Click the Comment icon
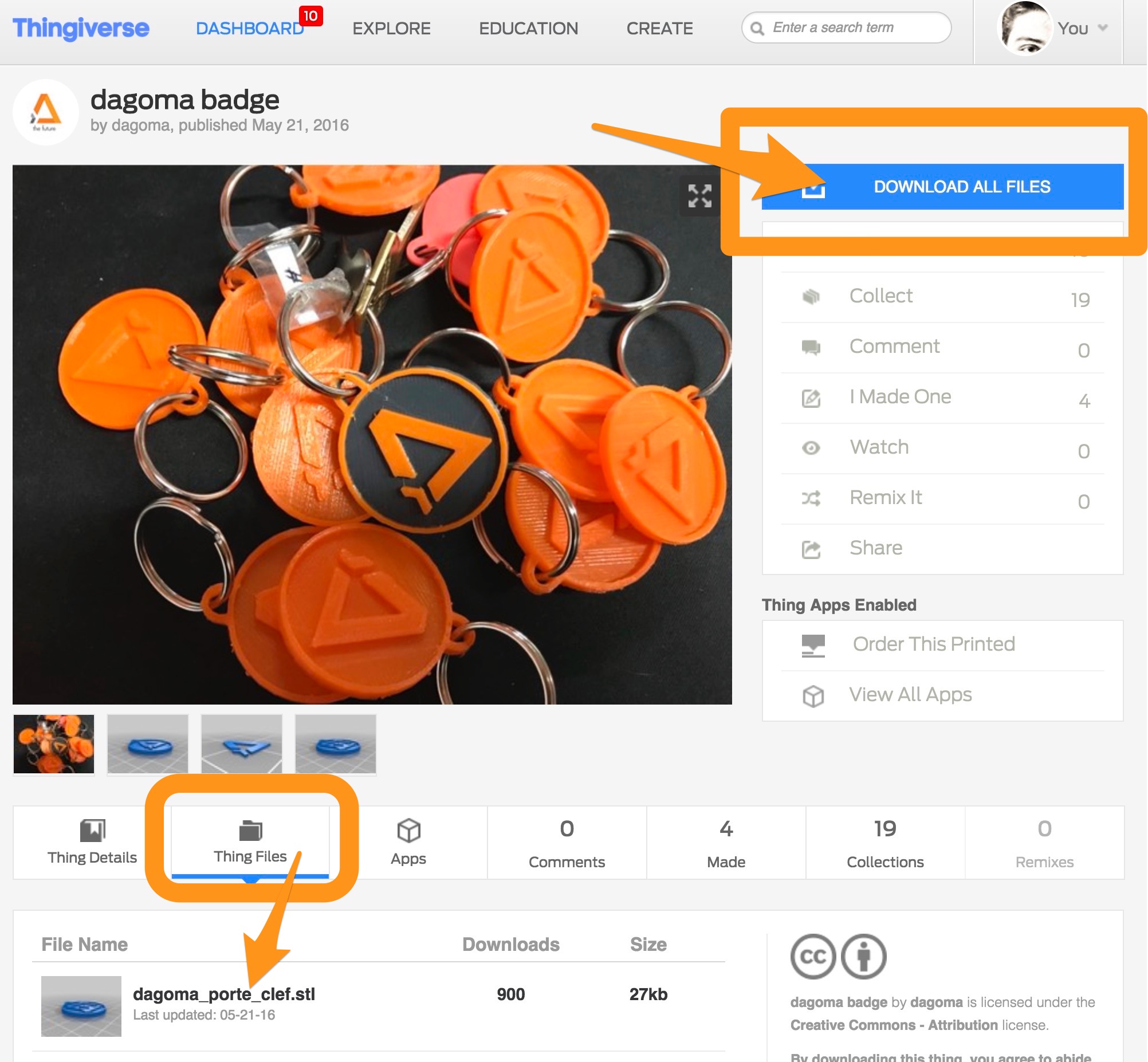Viewport: 1148px width, 1062px height. point(811,349)
